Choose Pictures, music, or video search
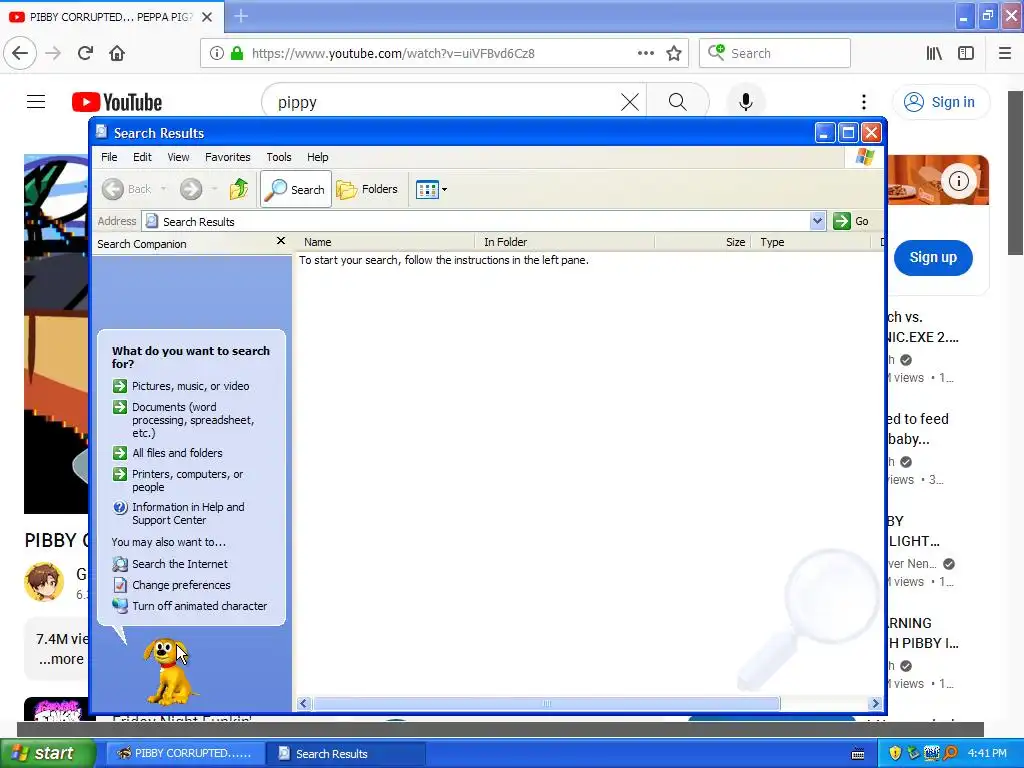Image resolution: width=1024 pixels, height=768 pixels. (x=182, y=386)
